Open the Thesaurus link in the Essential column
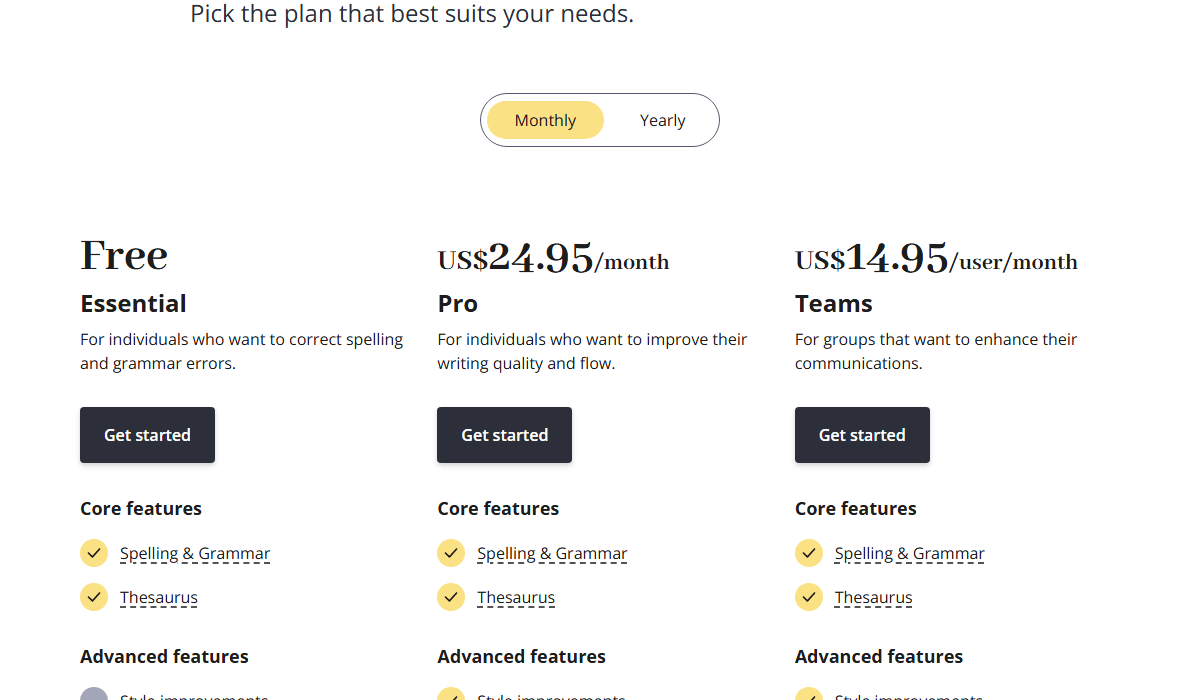 coord(159,598)
